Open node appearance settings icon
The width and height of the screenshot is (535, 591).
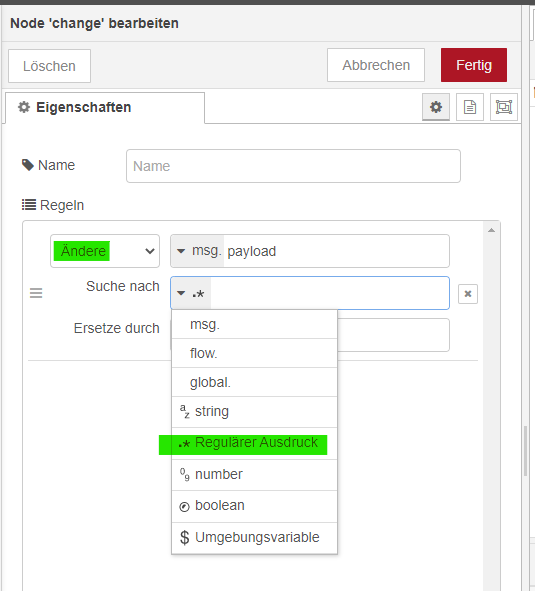504,107
